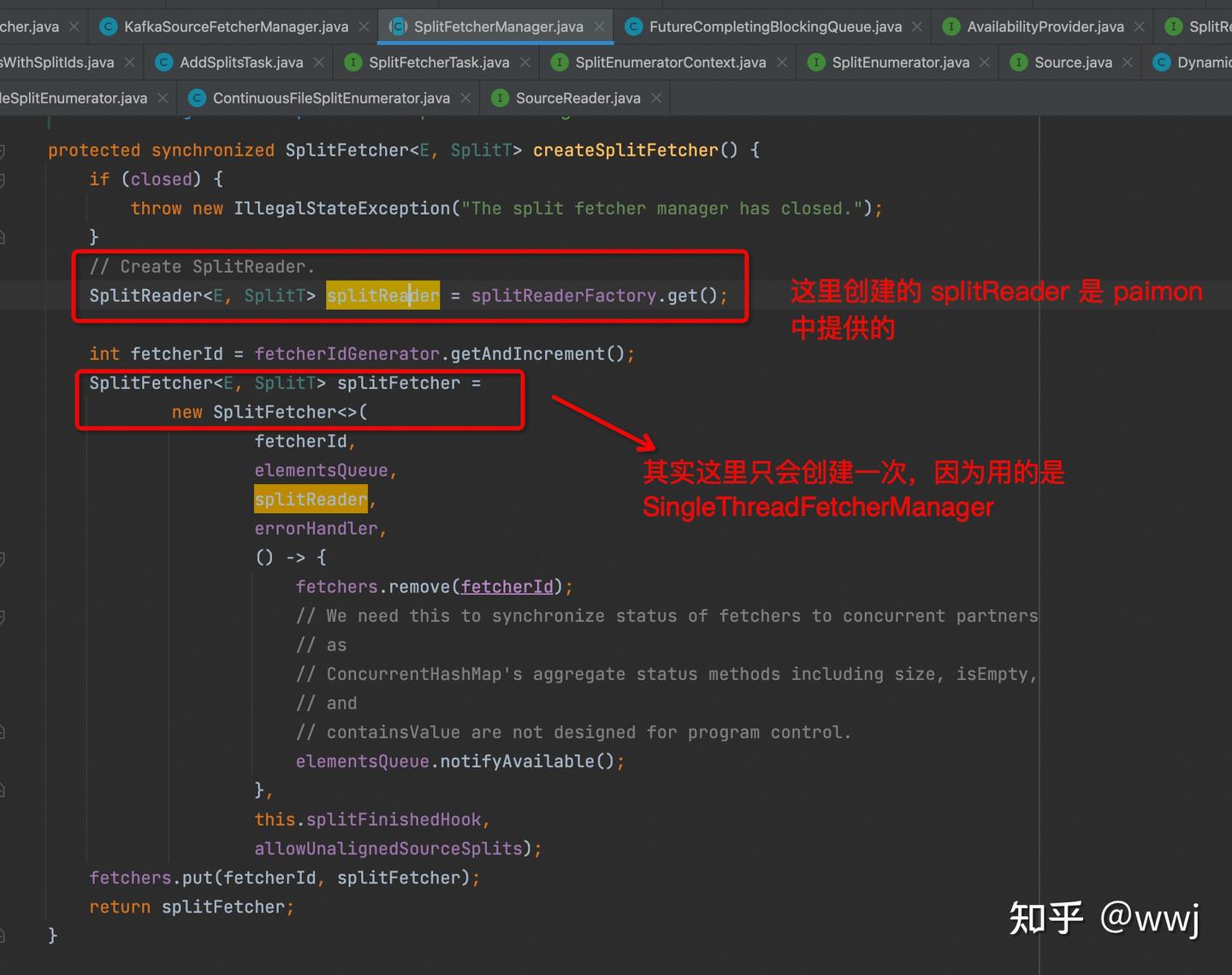Close the FutureCompletingBlockingQueue.java tab
The height and width of the screenshot is (975, 1232).
918,27
